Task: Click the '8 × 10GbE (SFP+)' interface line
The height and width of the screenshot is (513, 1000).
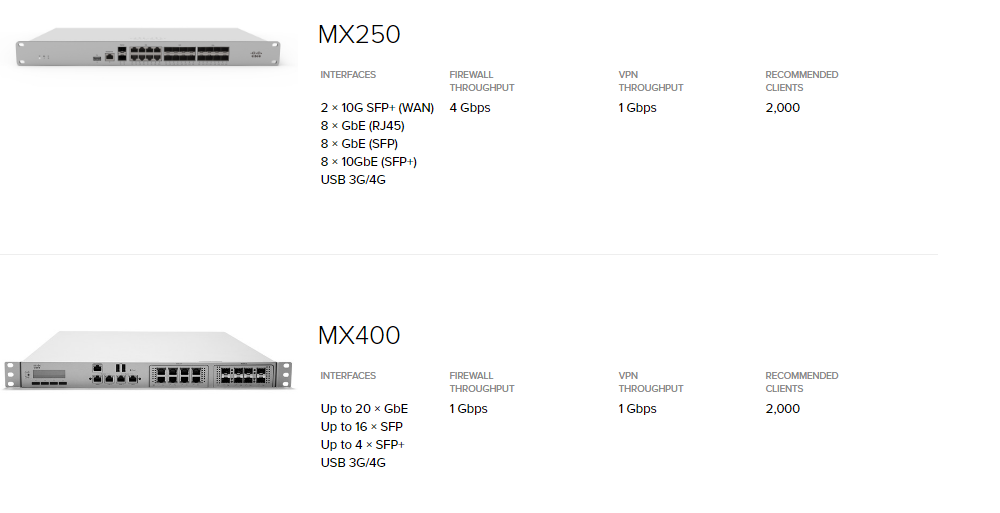Action: (x=369, y=161)
